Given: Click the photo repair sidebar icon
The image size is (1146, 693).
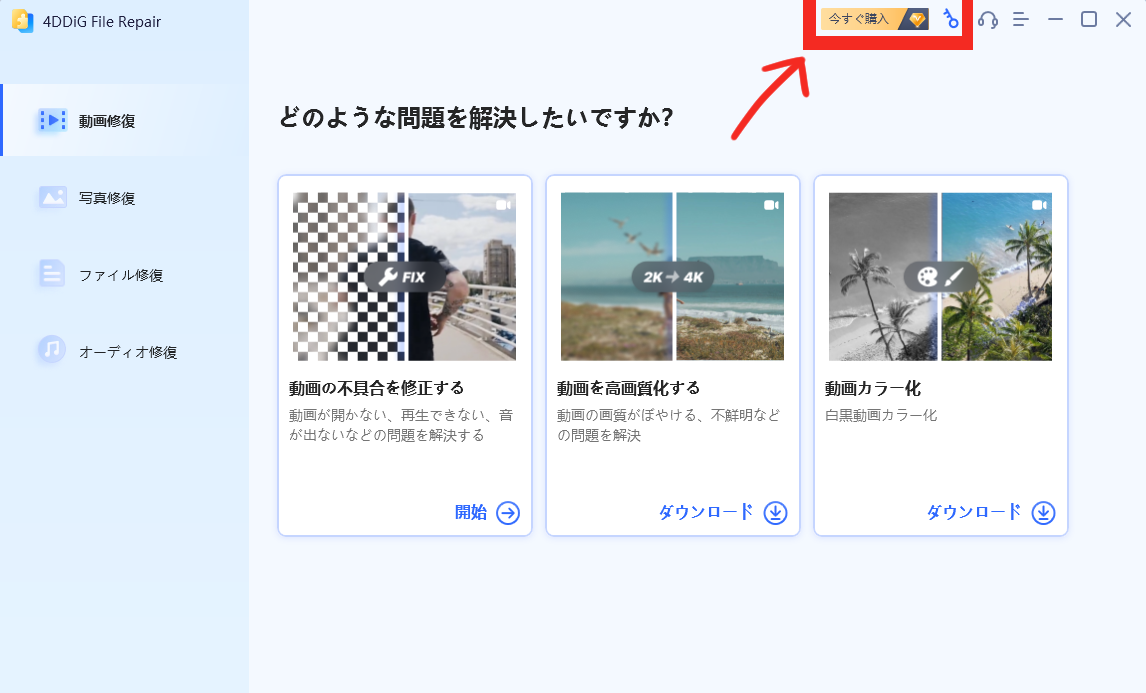Looking at the screenshot, I should click(52, 197).
